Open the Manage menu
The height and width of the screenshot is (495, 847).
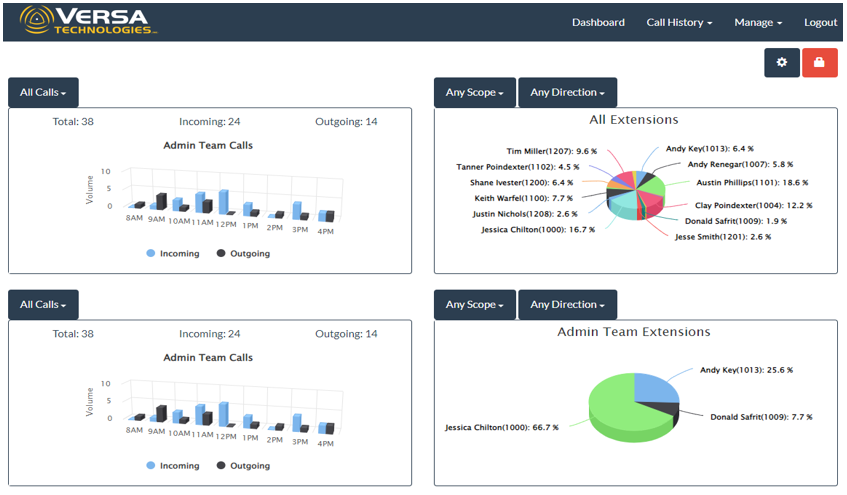pos(757,22)
